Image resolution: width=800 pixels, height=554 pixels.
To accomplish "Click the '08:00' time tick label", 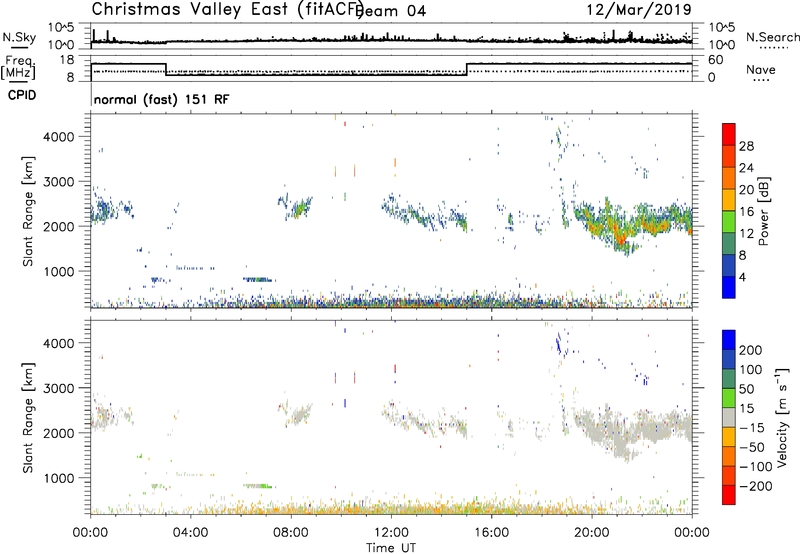I will coord(291,533).
